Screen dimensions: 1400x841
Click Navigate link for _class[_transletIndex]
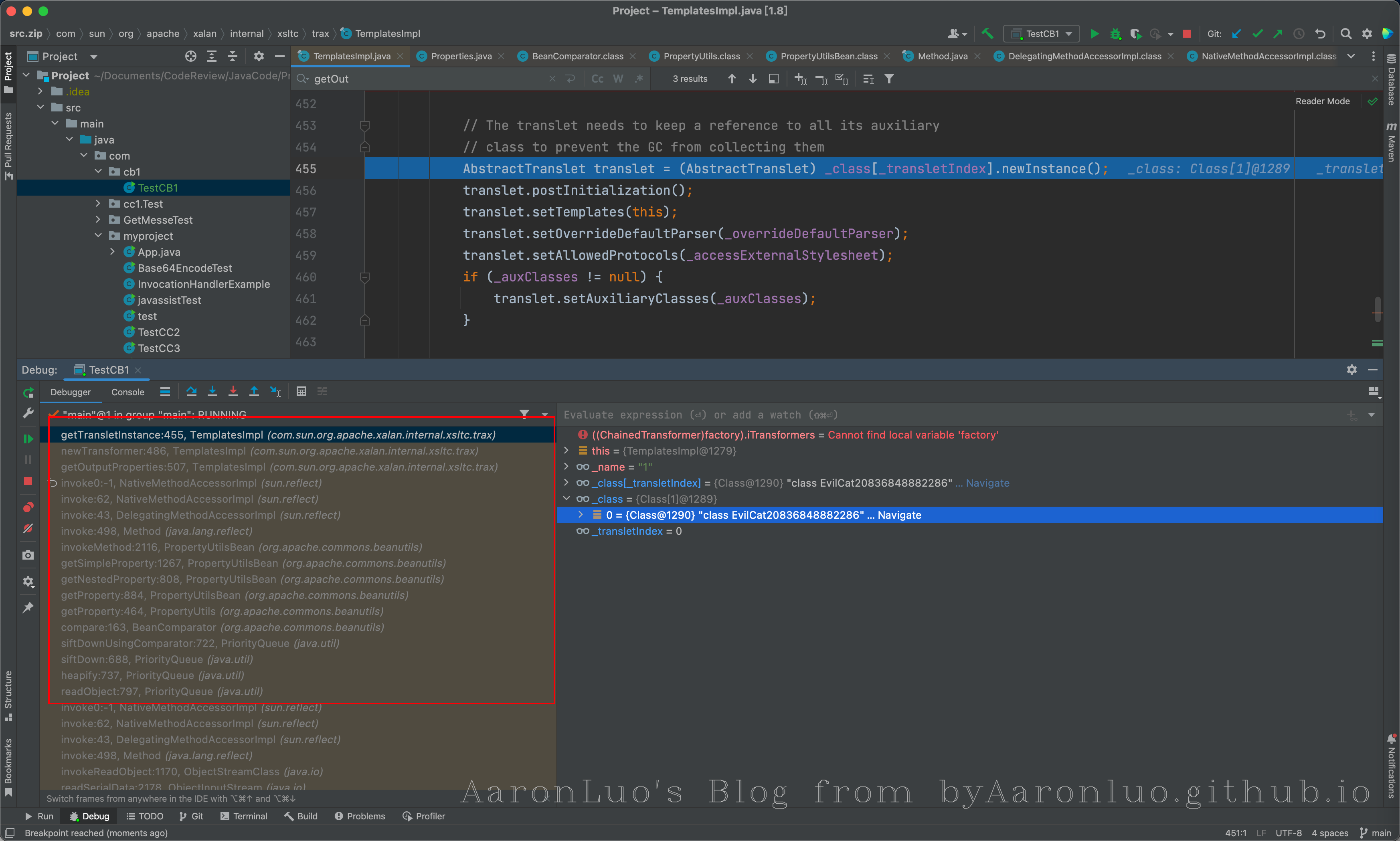(x=987, y=483)
